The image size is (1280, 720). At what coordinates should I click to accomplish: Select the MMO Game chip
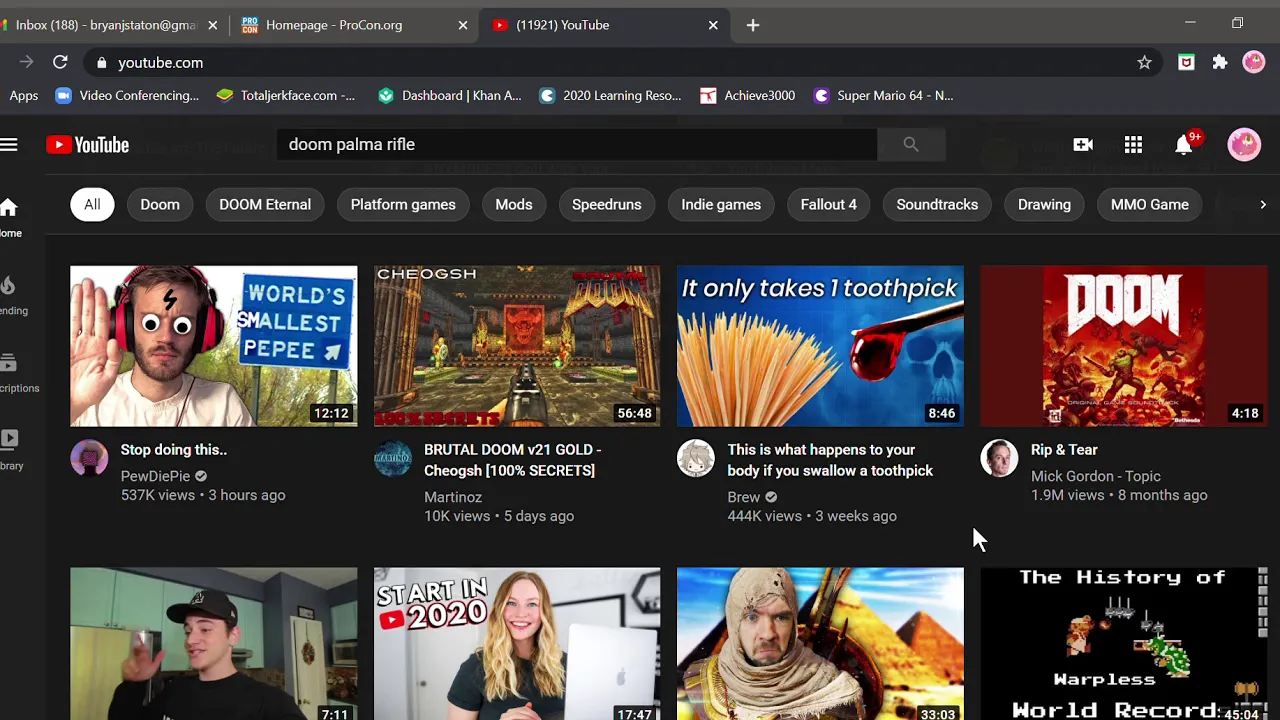pyautogui.click(x=1150, y=205)
